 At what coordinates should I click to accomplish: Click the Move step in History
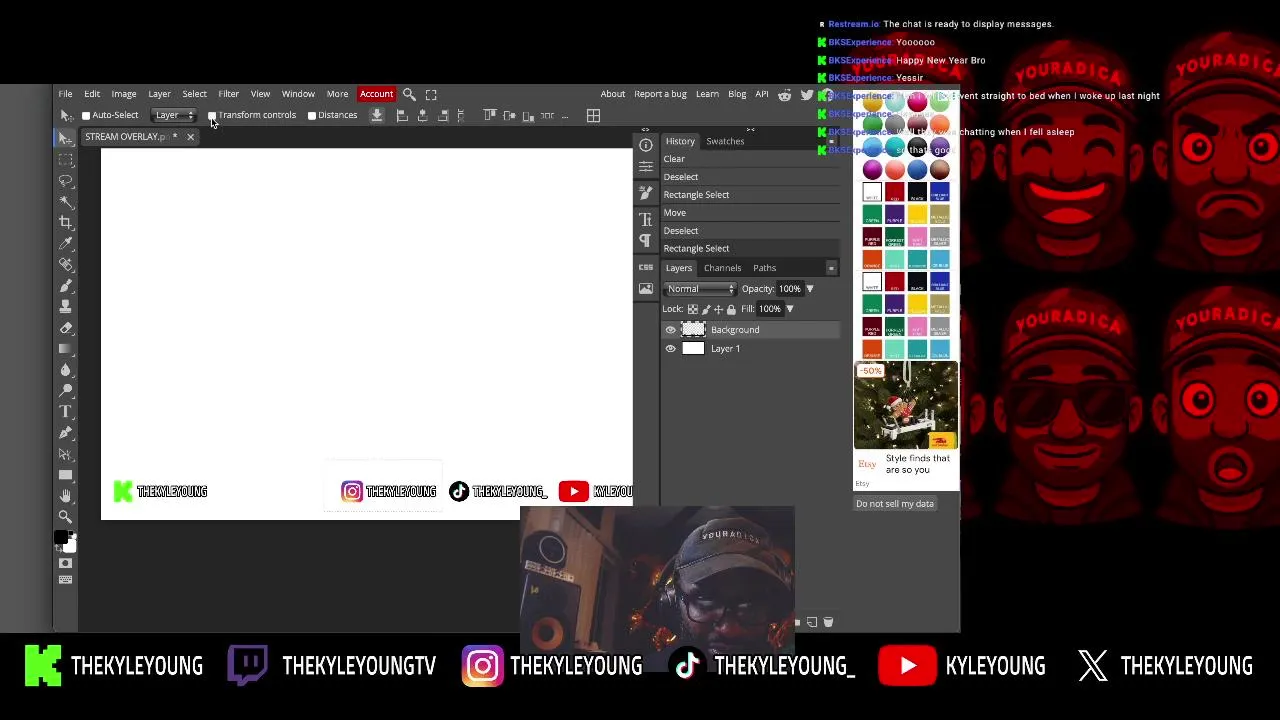click(750, 213)
